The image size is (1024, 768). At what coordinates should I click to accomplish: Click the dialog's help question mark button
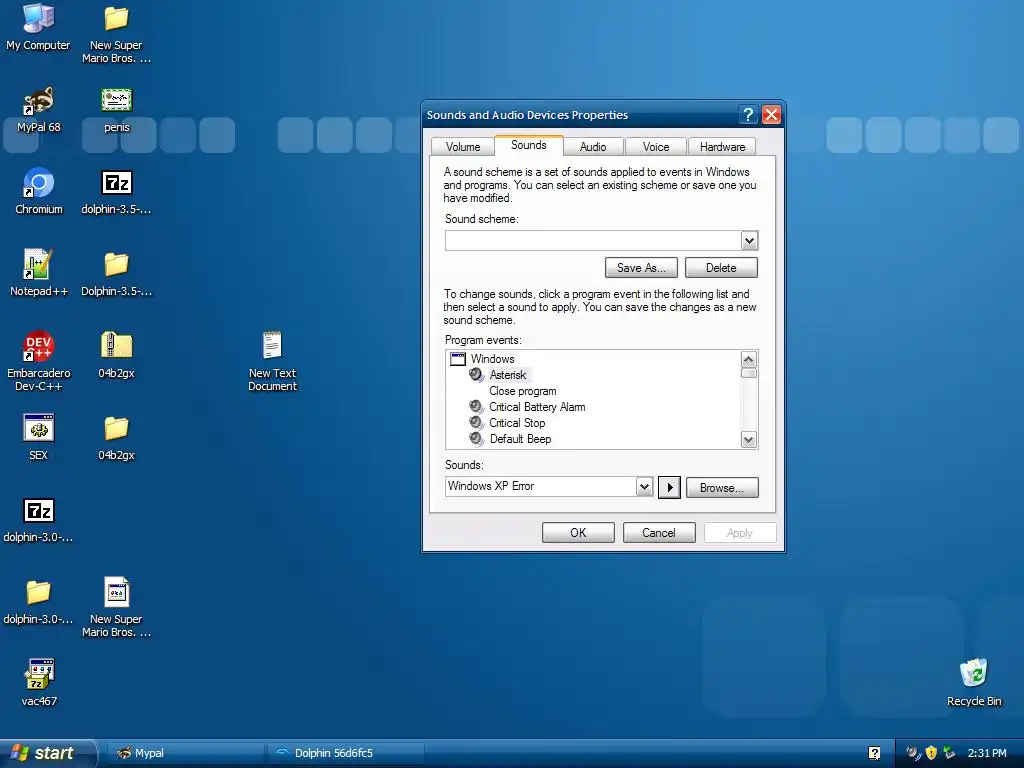click(748, 115)
